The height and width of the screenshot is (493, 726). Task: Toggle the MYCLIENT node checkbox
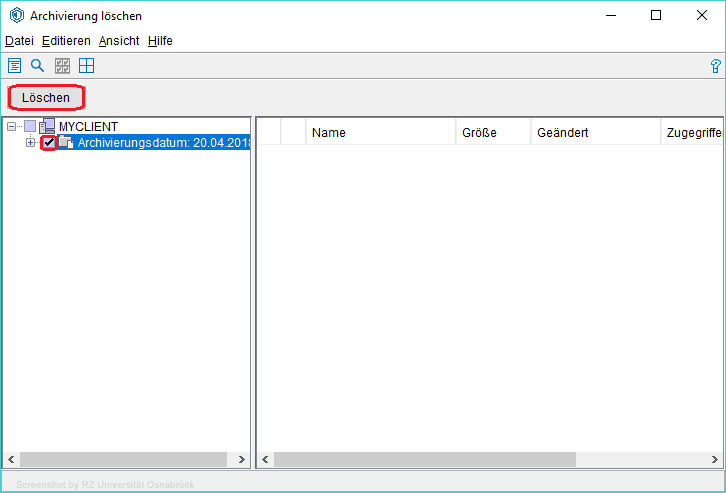click(30, 126)
